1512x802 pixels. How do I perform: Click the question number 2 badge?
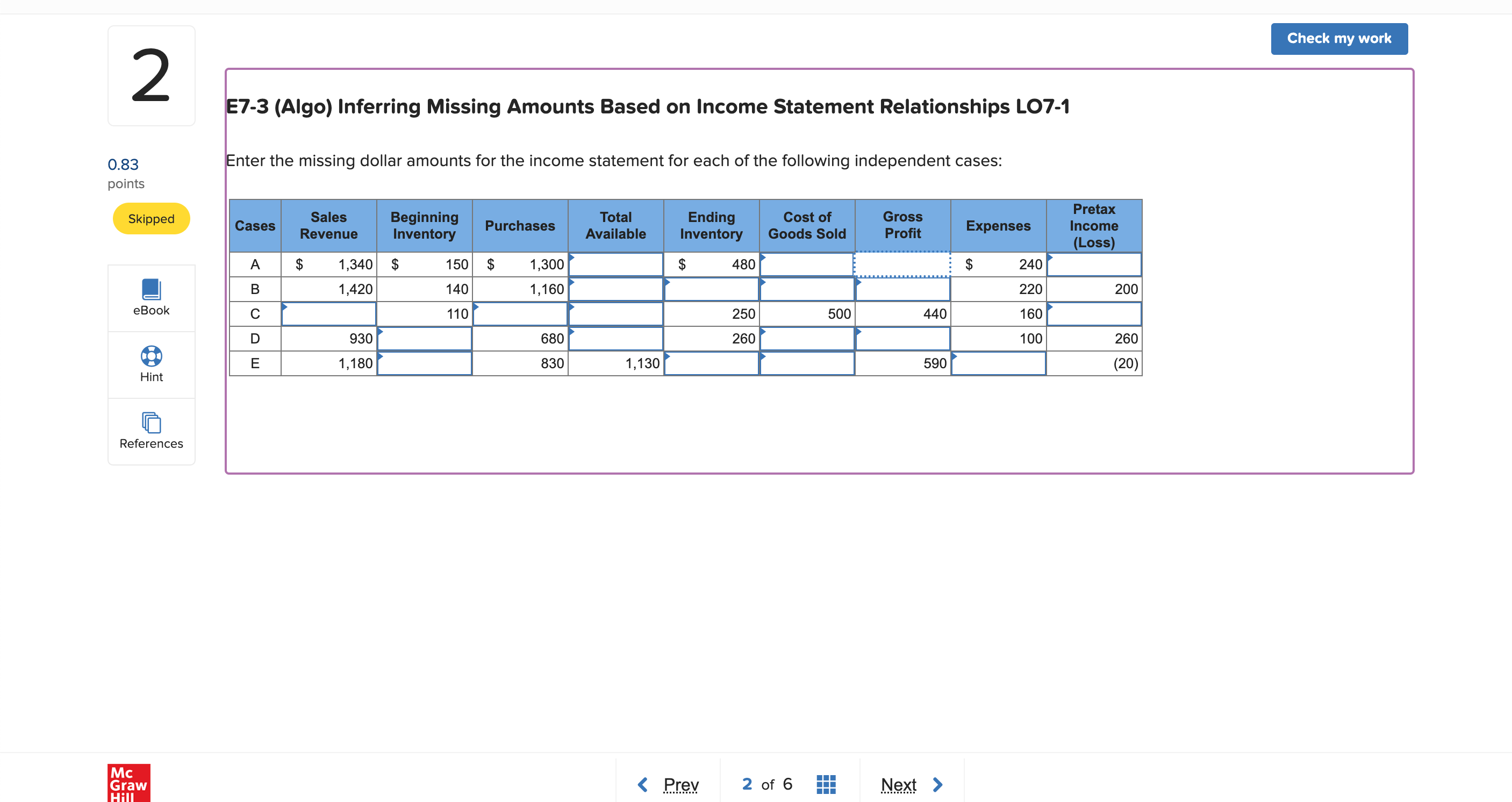(x=151, y=75)
